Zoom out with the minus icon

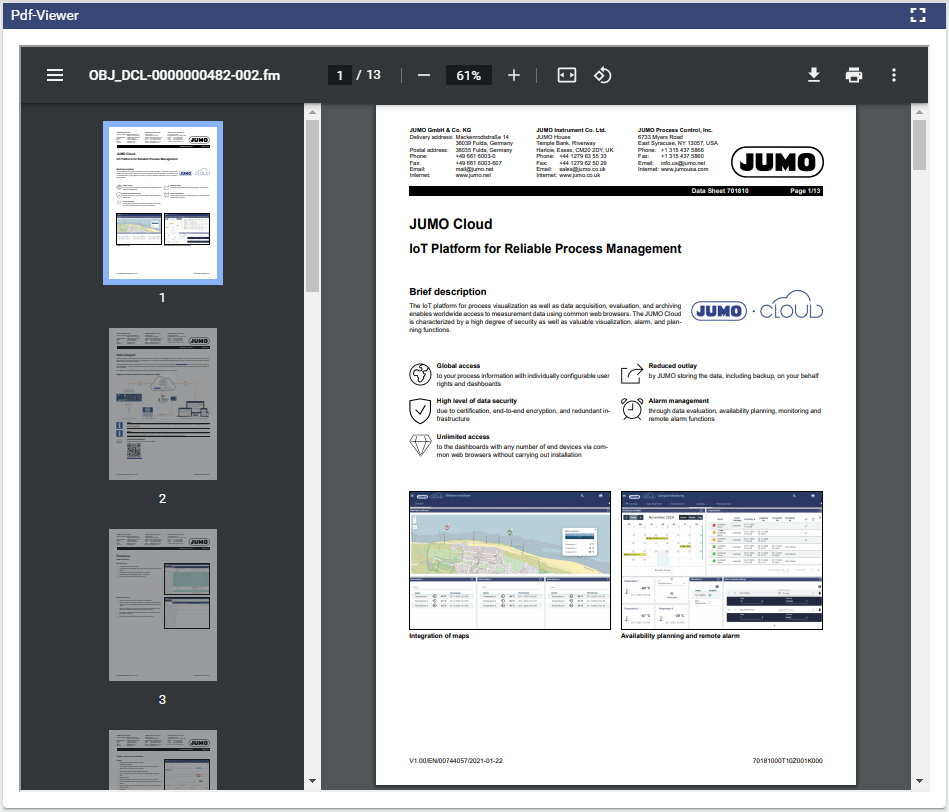(424, 76)
